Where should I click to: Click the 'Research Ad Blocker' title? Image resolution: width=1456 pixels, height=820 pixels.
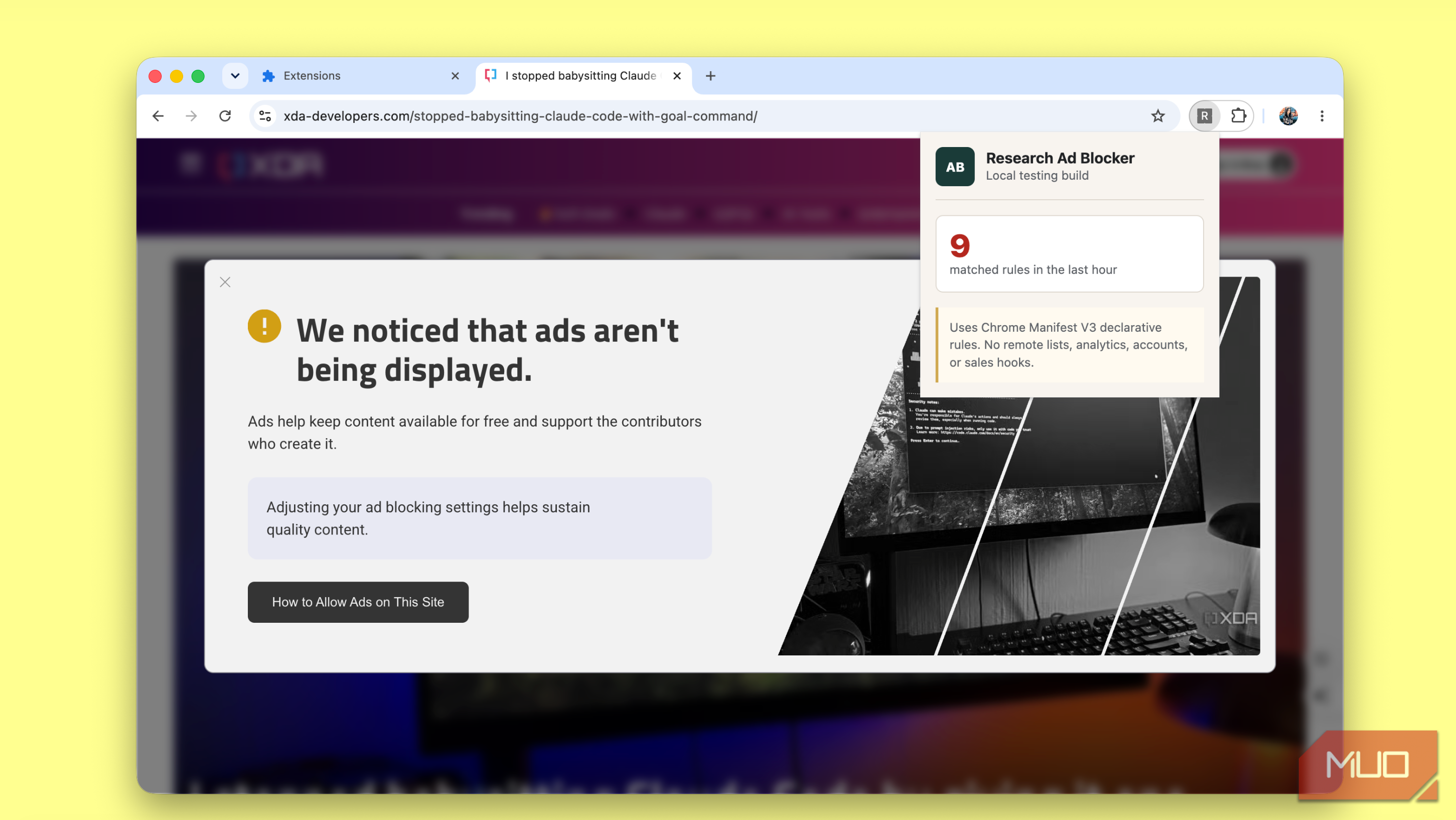pyautogui.click(x=1060, y=158)
